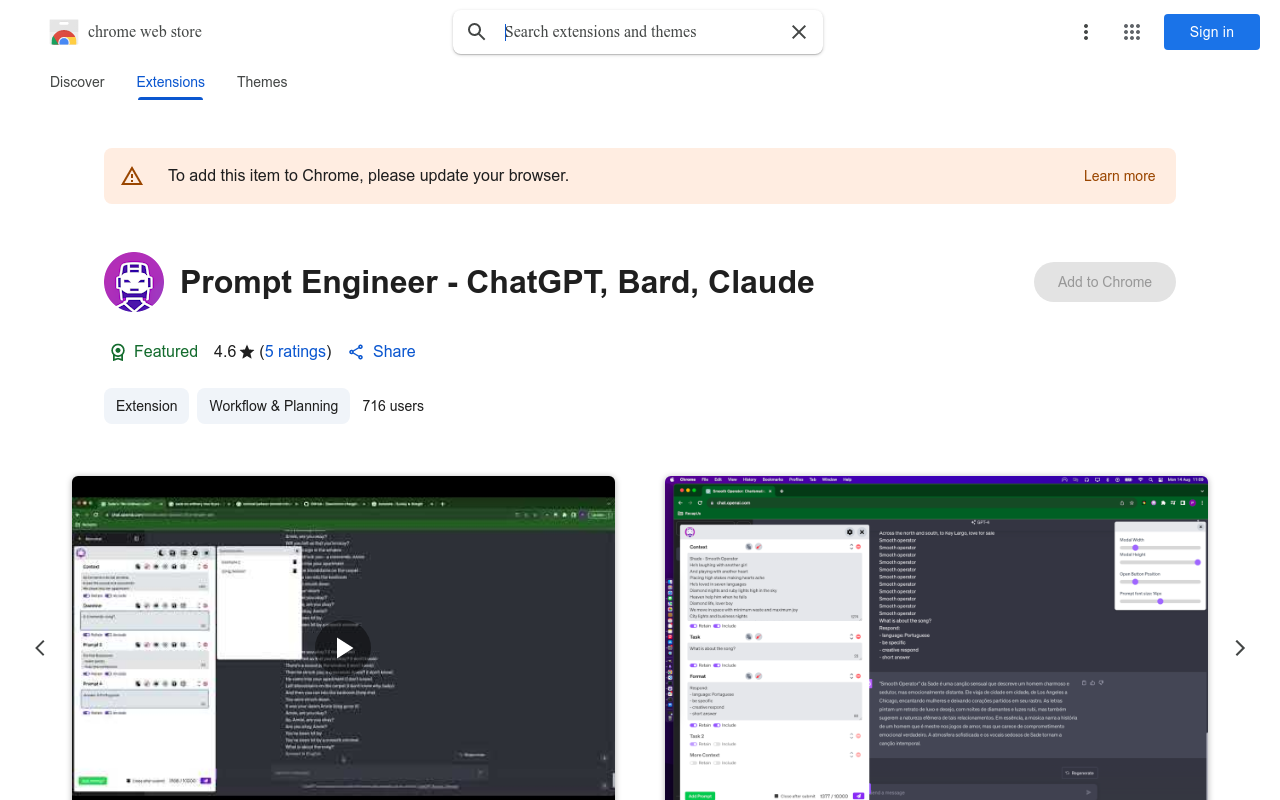Open the three-dot more options menu
Viewport: 1280px width, 800px height.
1085,32
